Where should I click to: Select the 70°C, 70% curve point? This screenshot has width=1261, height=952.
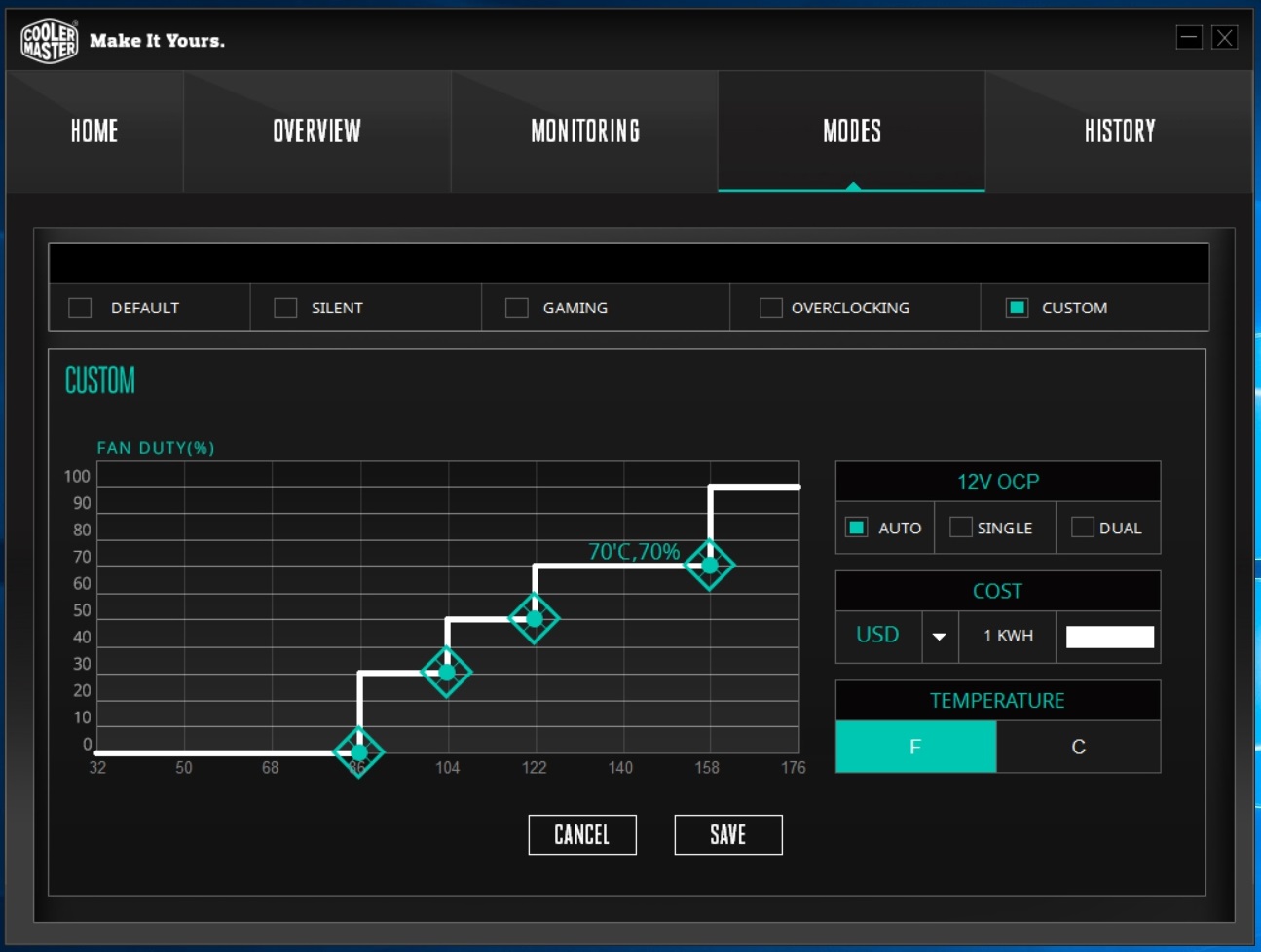[x=710, y=565]
